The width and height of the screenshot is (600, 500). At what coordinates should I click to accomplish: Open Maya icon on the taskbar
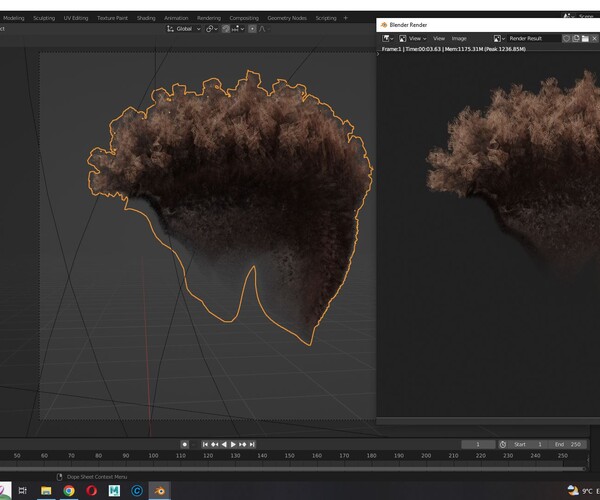[114, 490]
